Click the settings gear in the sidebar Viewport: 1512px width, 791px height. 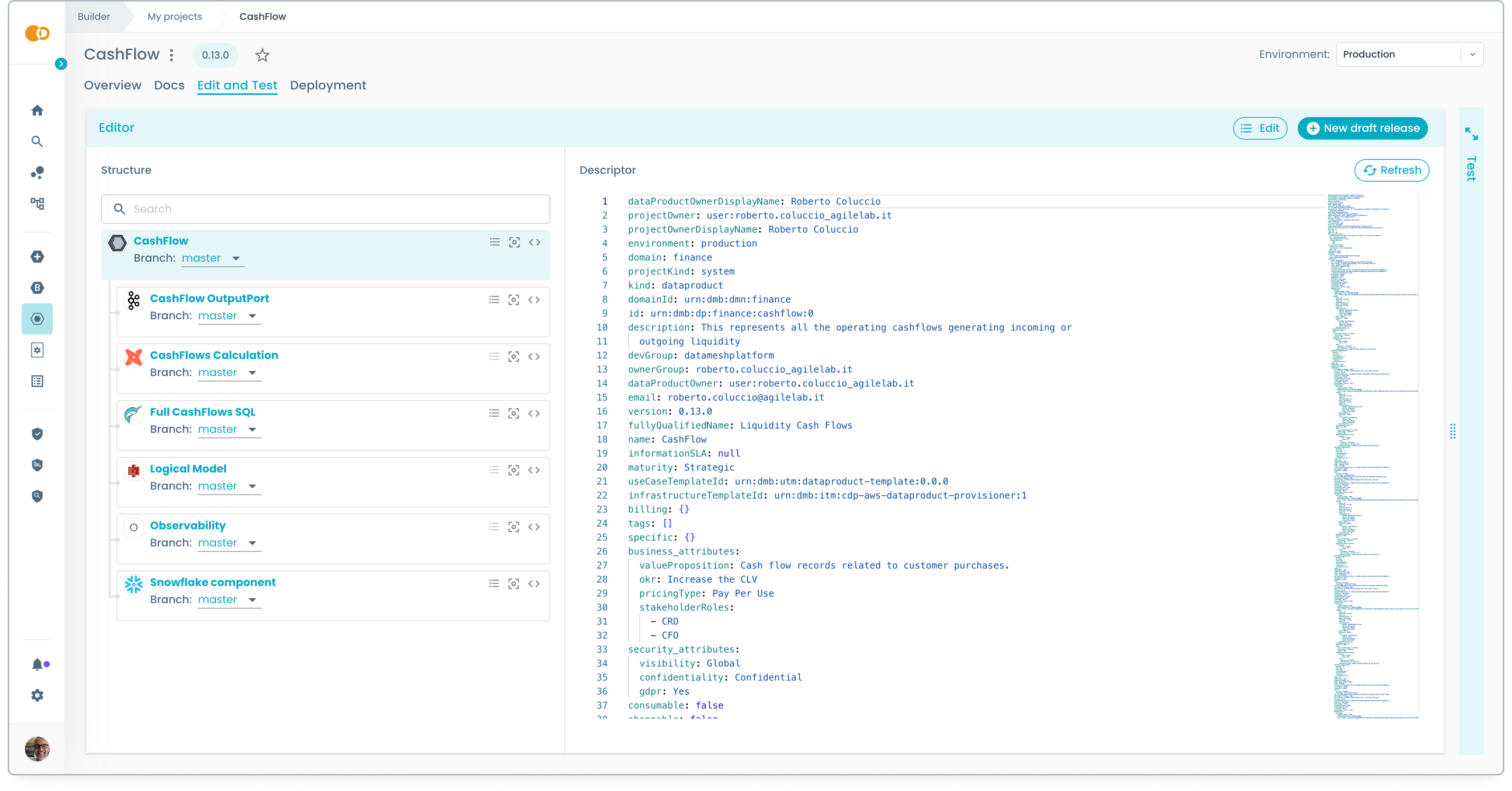point(37,695)
